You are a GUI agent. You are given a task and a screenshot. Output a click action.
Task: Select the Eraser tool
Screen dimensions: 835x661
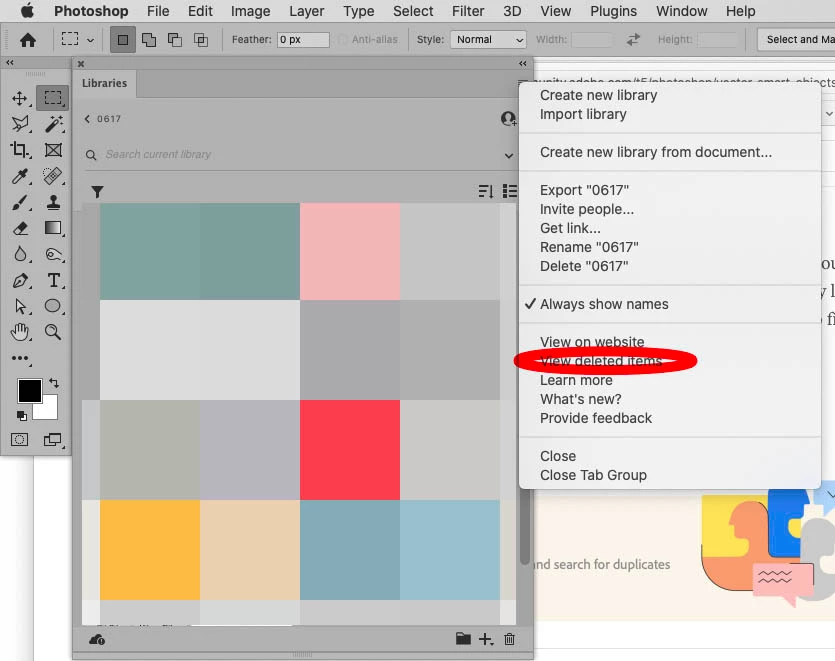[x=20, y=228]
